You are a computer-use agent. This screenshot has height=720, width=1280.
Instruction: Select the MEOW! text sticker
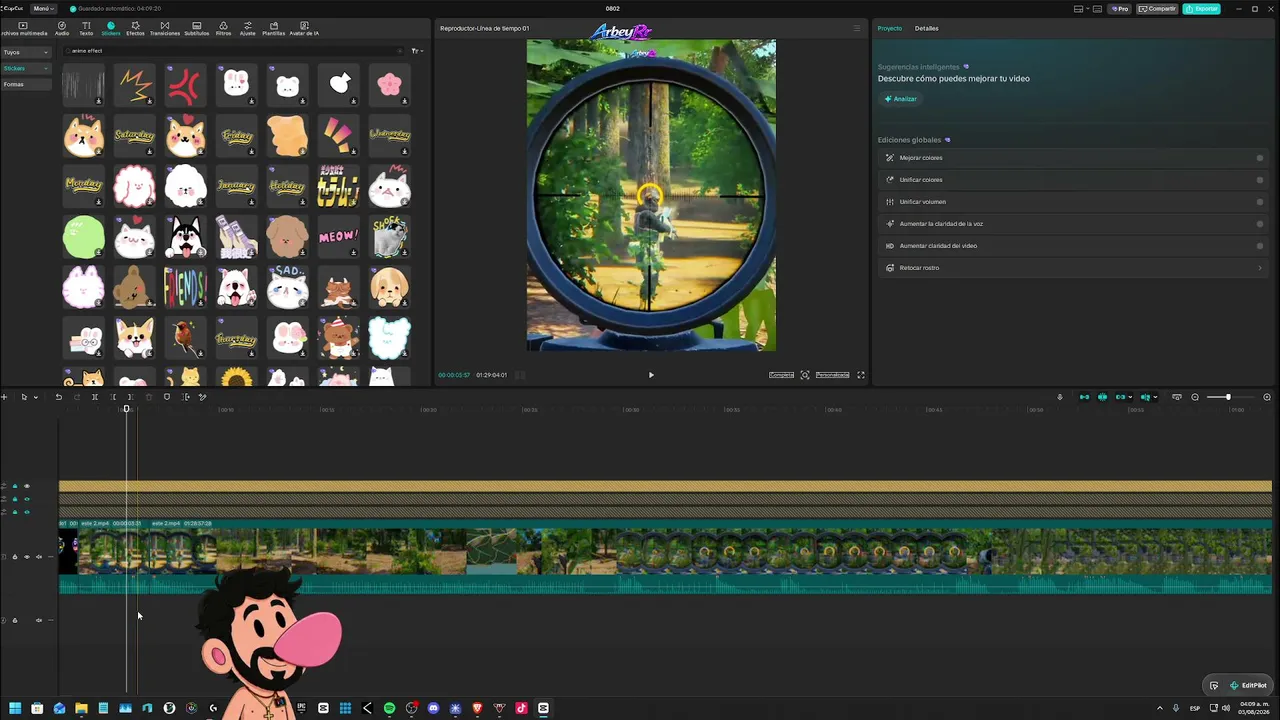click(x=338, y=237)
